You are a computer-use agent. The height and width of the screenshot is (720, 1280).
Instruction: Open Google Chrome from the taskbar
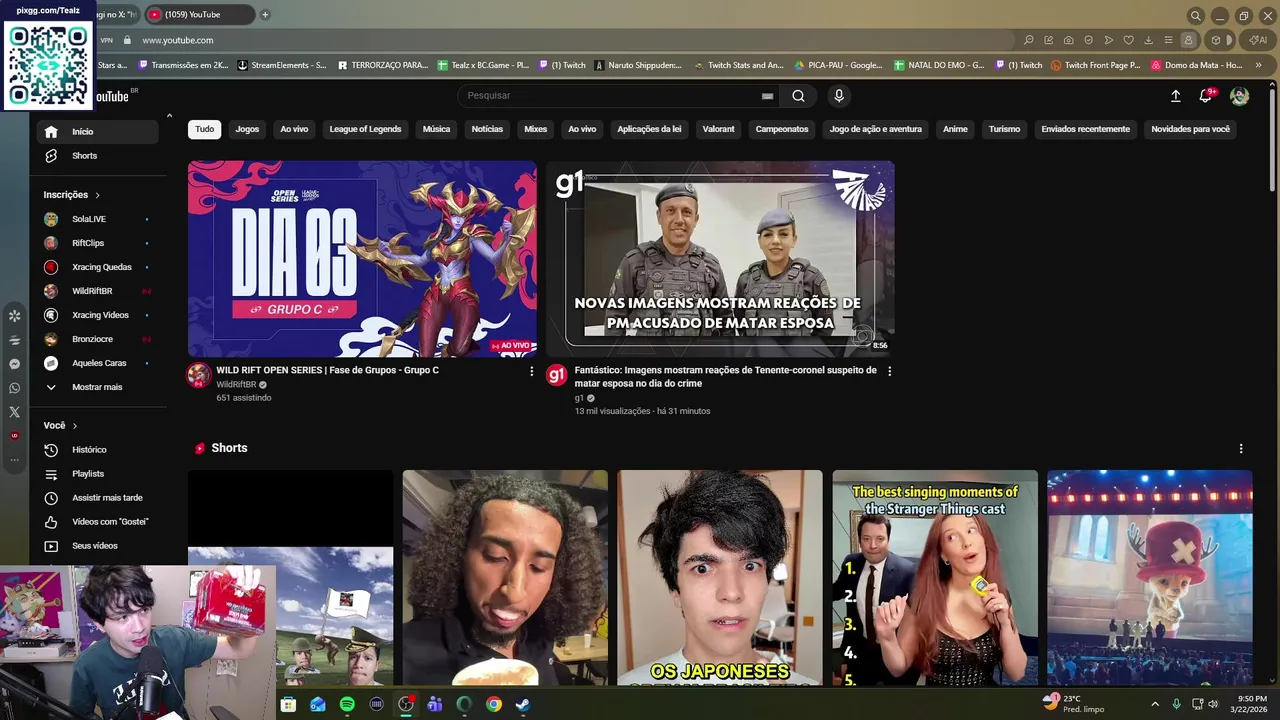pos(494,704)
